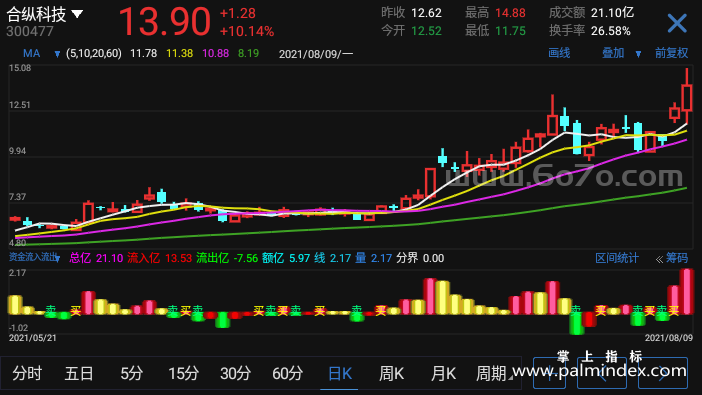This screenshot has height=395, width=702.
Task: Go to next candle with right arrow
Action: pos(663,373)
